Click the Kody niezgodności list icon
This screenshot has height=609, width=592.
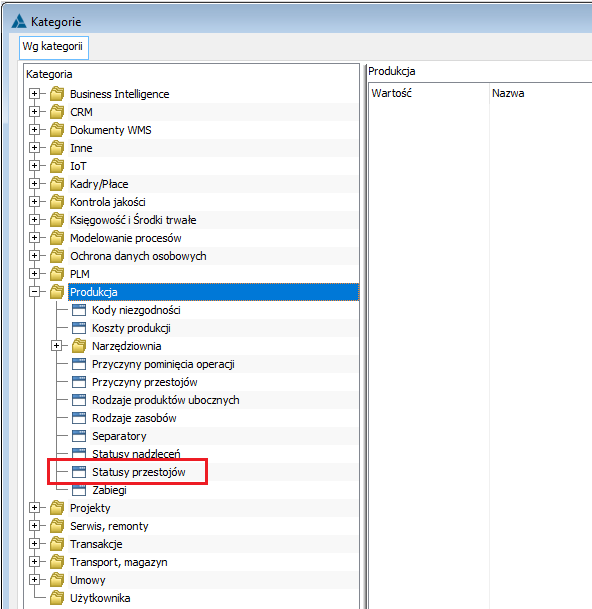tap(79, 310)
